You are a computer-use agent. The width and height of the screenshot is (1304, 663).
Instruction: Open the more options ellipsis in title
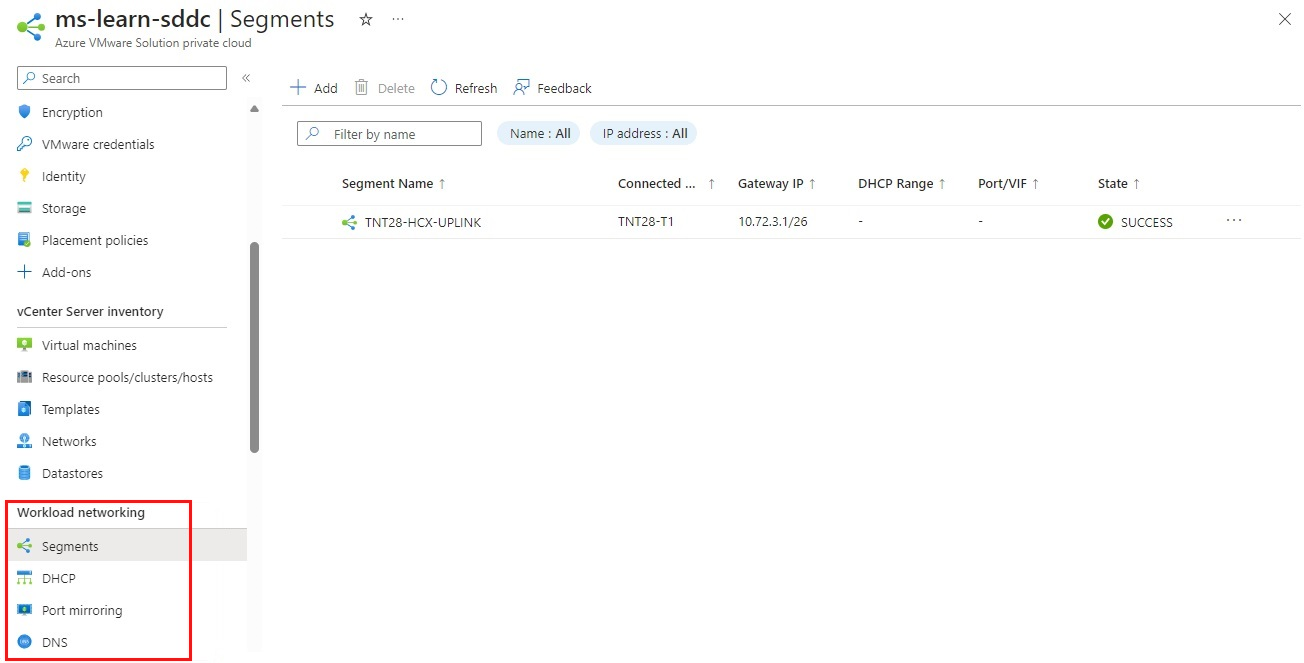(398, 19)
